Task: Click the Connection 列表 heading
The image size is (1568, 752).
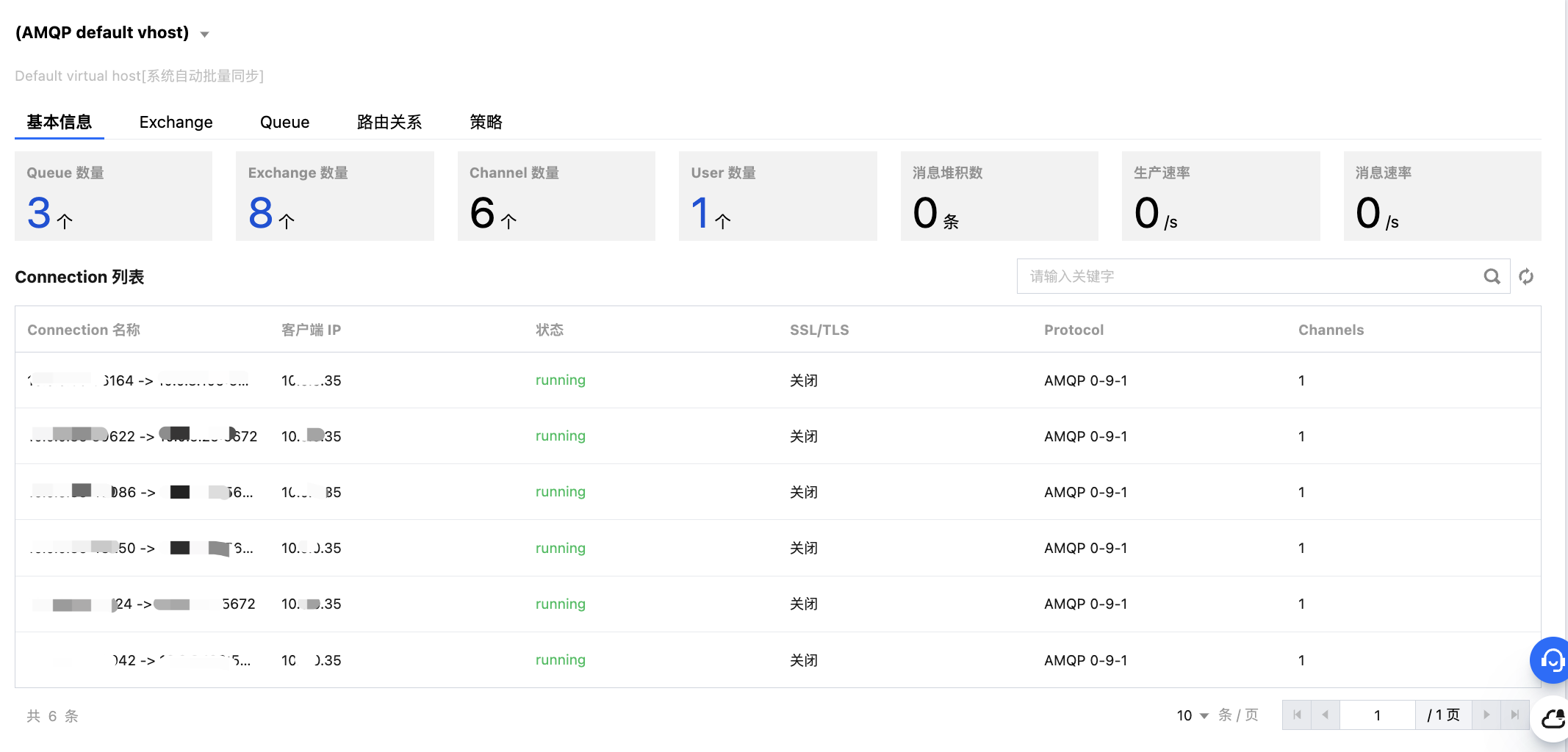Action: click(79, 277)
